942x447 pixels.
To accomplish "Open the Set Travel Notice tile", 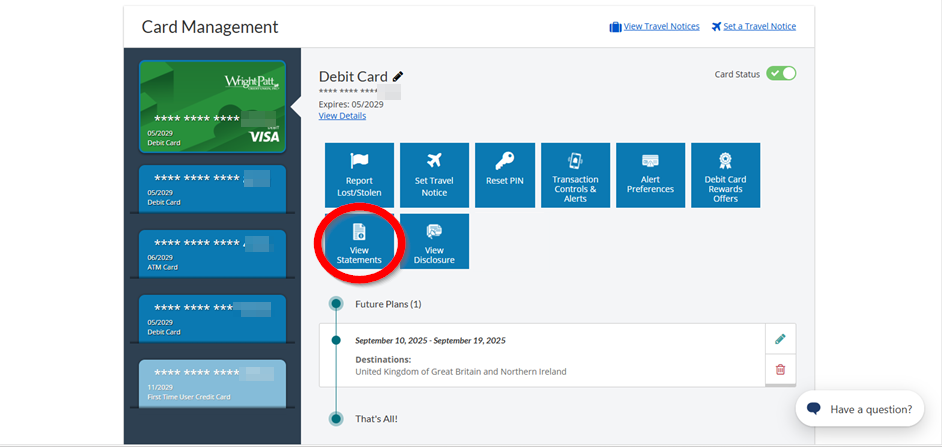I will click(434, 175).
